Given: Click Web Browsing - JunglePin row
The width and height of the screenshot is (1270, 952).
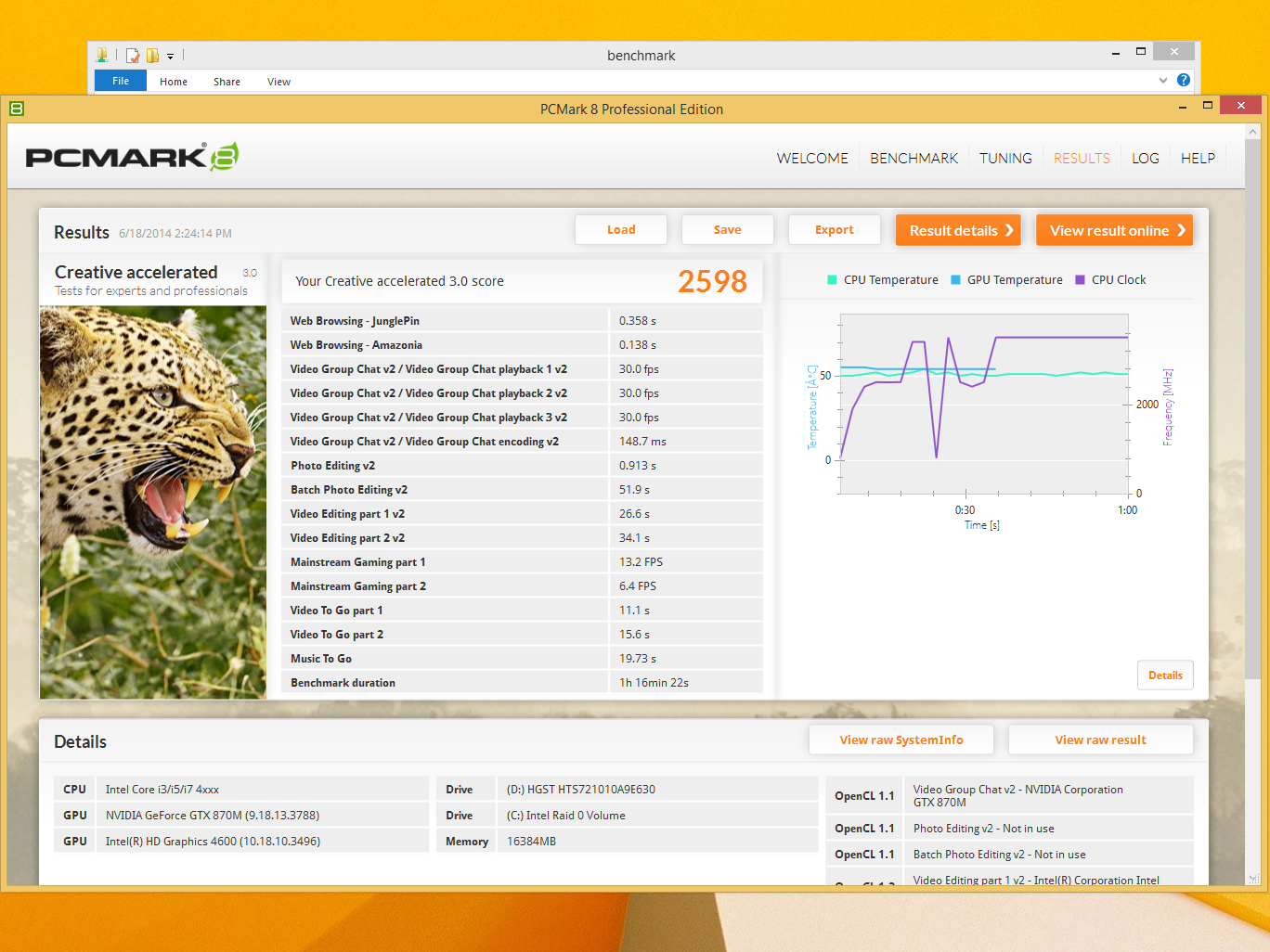Looking at the screenshot, I should click(522, 320).
